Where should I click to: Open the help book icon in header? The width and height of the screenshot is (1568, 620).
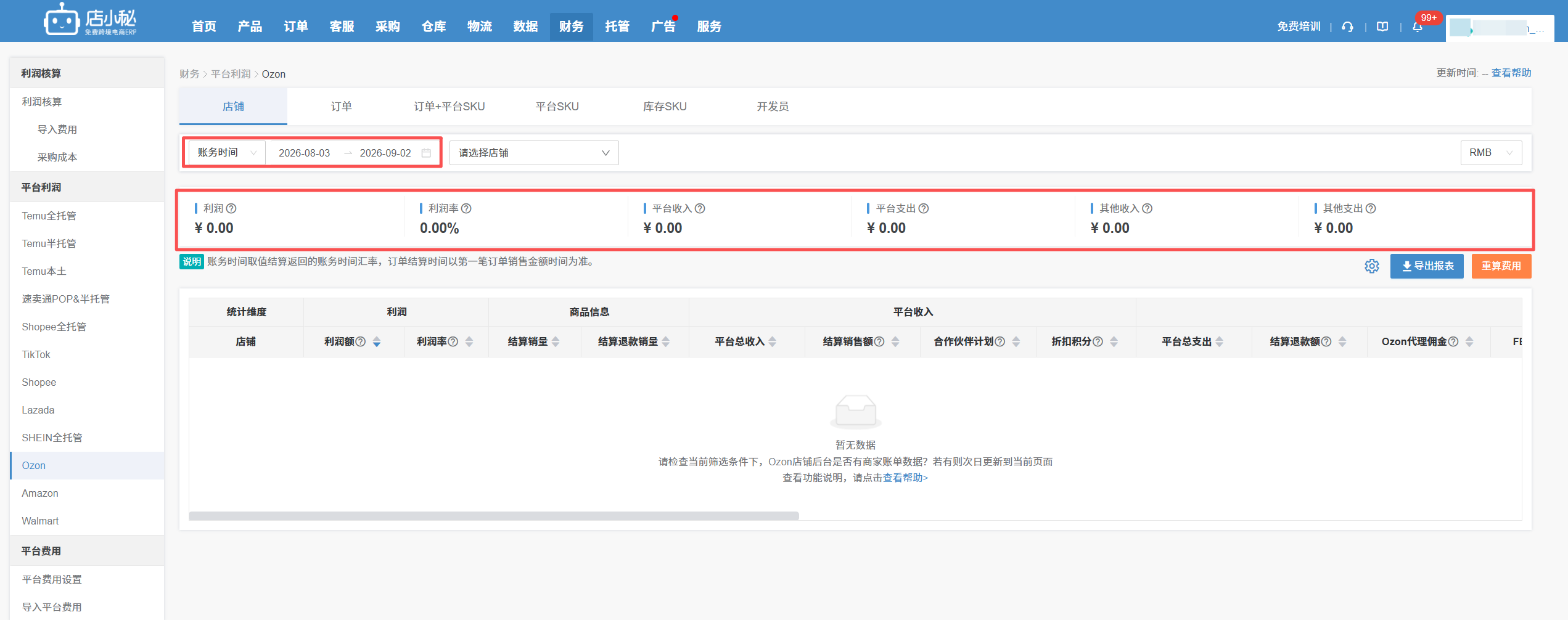tap(1383, 27)
